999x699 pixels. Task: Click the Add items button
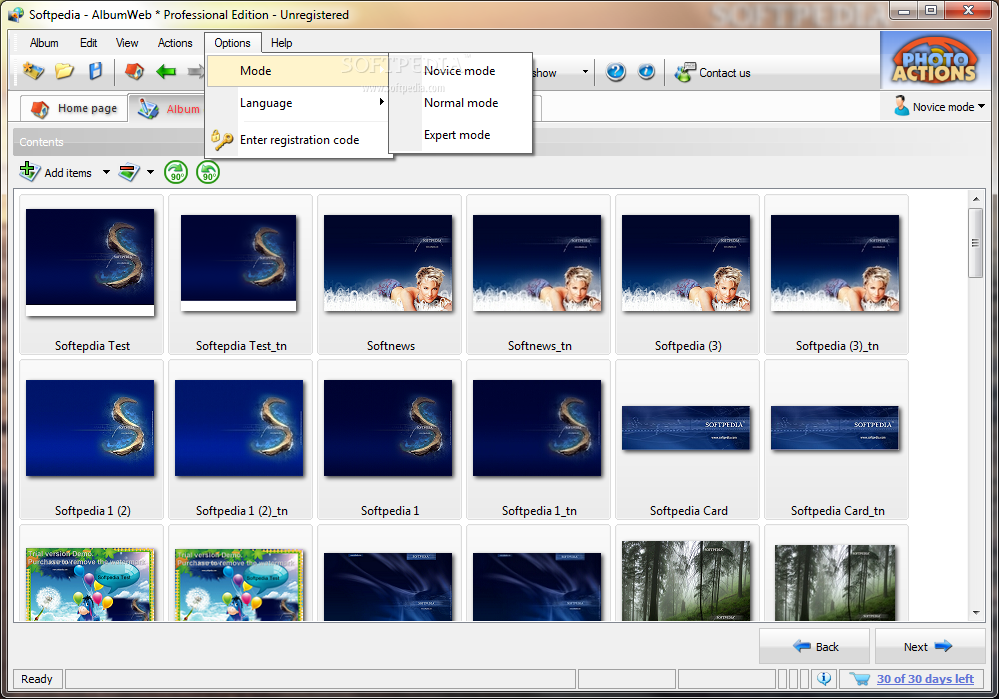coord(56,172)
